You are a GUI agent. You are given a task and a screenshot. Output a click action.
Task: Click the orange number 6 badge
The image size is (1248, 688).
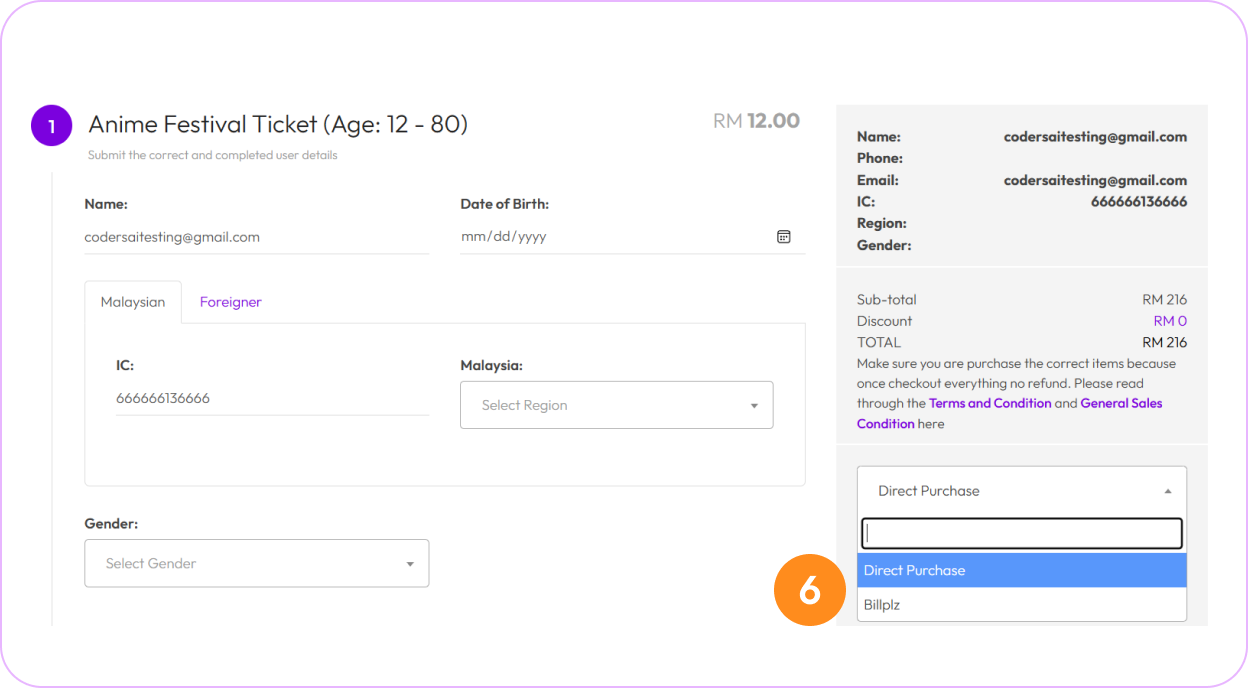(809, 590)
